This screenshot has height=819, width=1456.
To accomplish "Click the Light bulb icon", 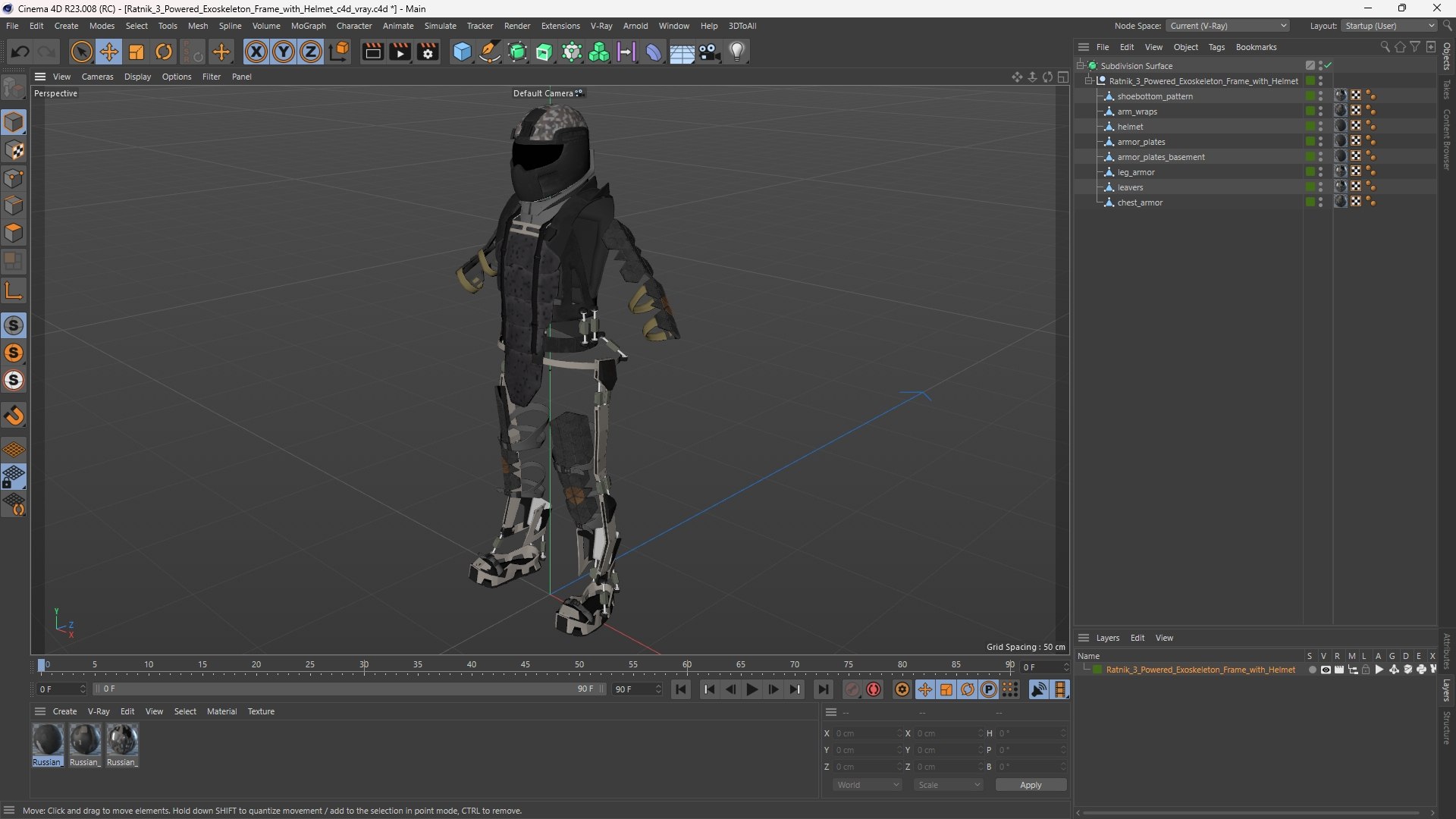I will point(737,52).
